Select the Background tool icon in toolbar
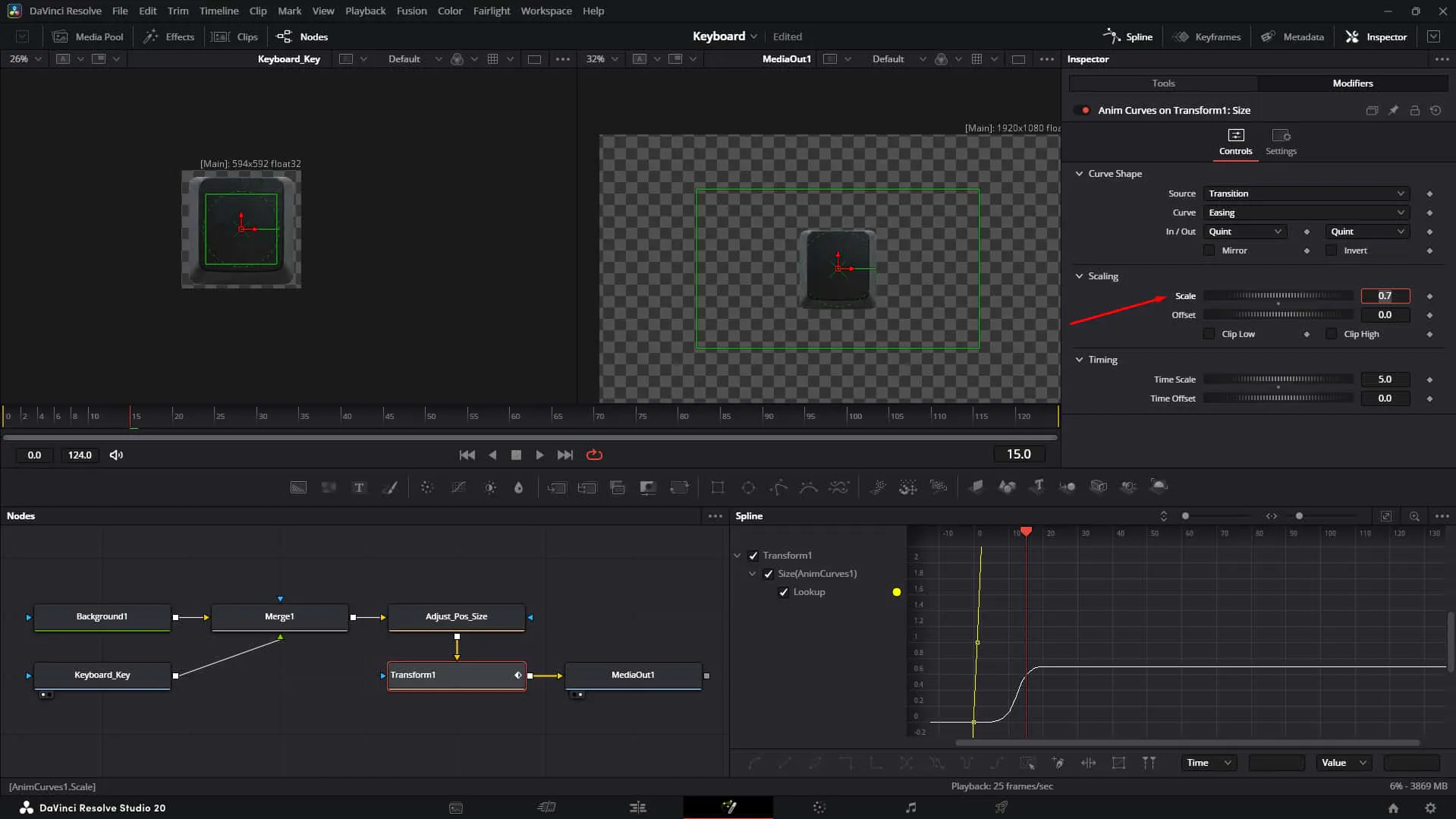The width and height of the screenshot is (1456, 819). click(299, 487)
